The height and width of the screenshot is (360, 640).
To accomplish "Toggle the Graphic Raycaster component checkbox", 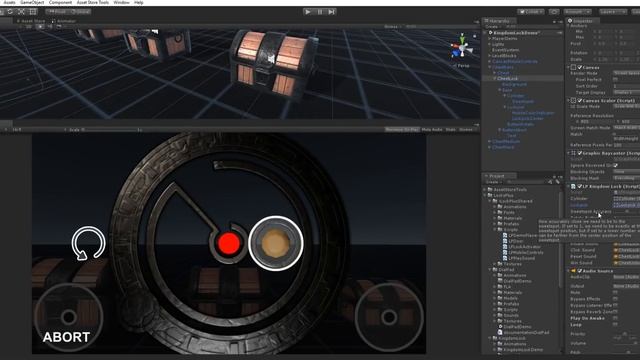I will tap(580, 153).
